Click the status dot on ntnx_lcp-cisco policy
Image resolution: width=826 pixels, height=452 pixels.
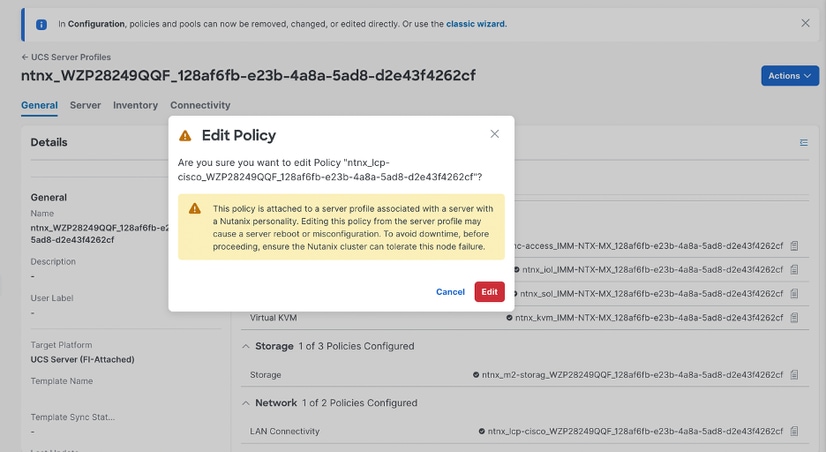click(x=481, y=431)
